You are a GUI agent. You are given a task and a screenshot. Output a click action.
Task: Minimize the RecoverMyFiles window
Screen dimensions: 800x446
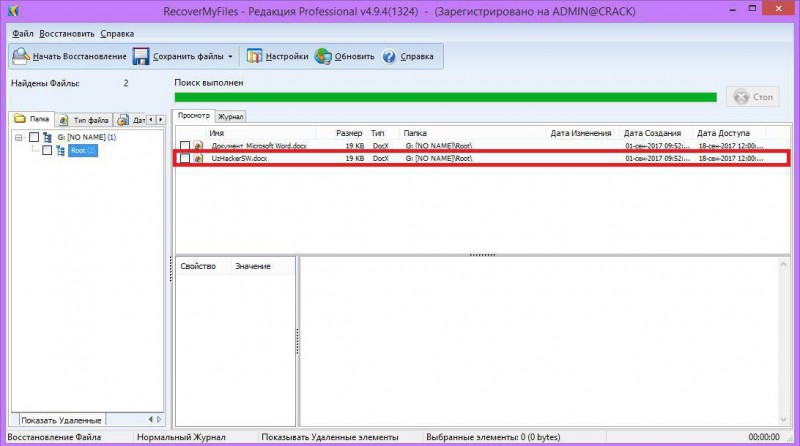click(733, 10)
